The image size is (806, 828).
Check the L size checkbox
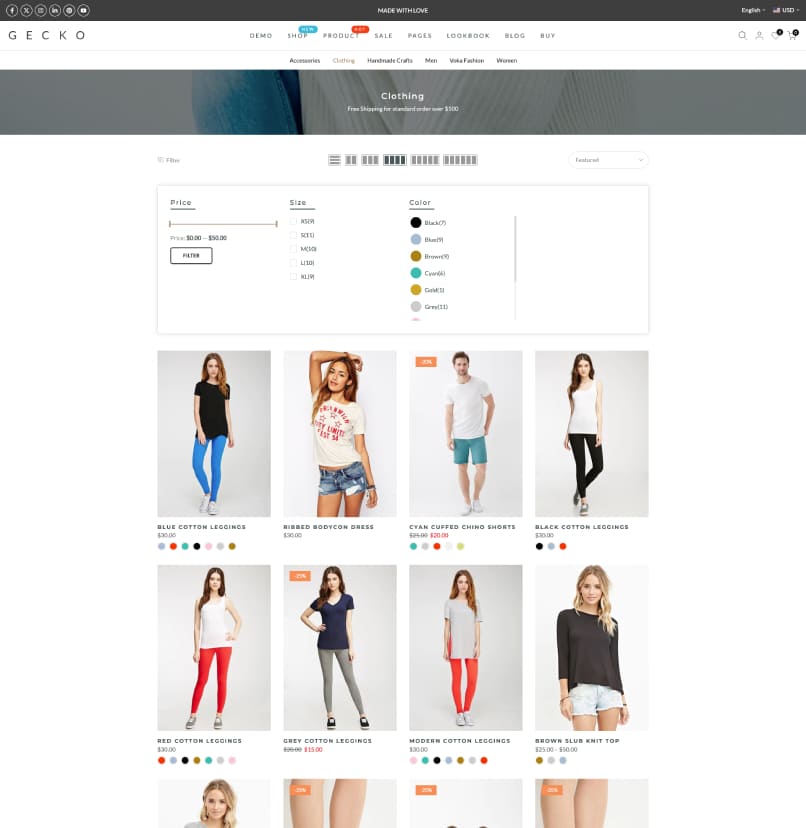(x=294, y=262)
